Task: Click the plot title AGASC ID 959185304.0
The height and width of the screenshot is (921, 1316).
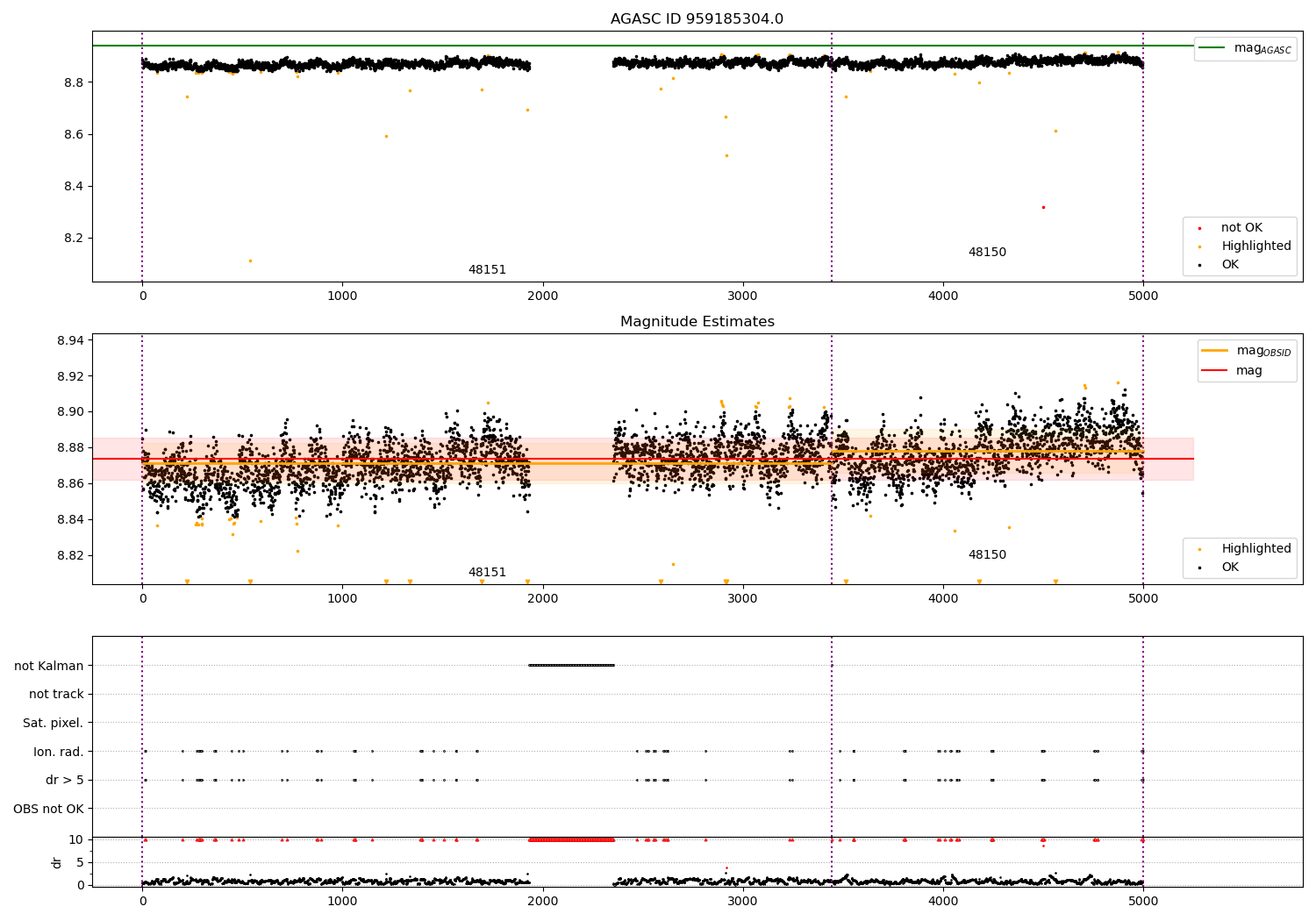Action: tap(697, 19)
